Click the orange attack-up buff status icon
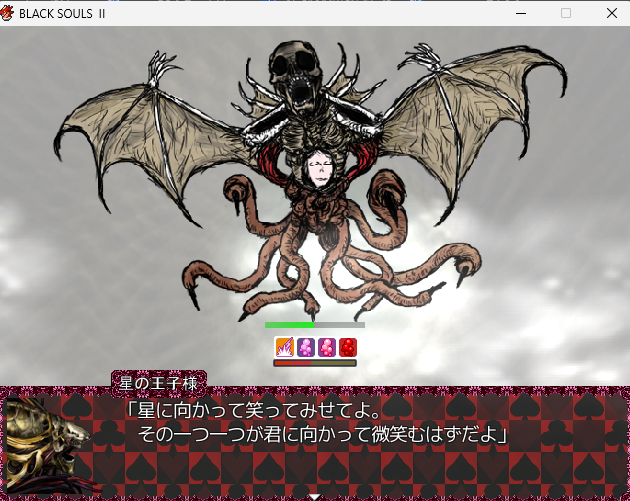Viewport: 630px width, 501px height. [x=284, y=347]
